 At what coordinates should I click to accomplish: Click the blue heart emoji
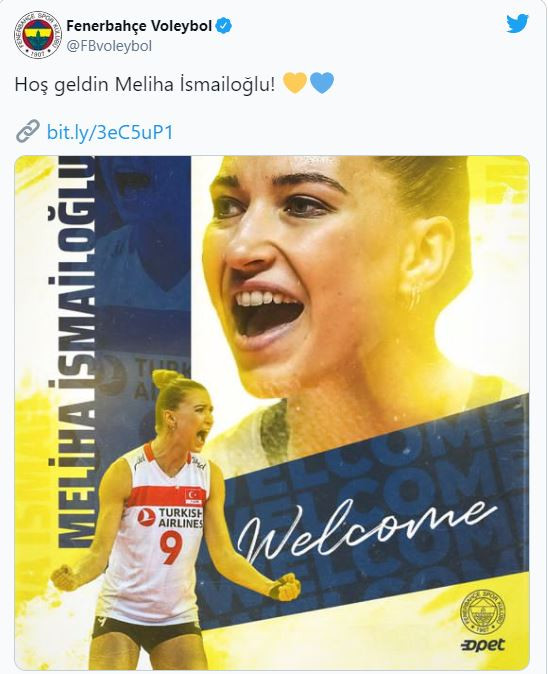pyautogui.click(x=321, y=83)
